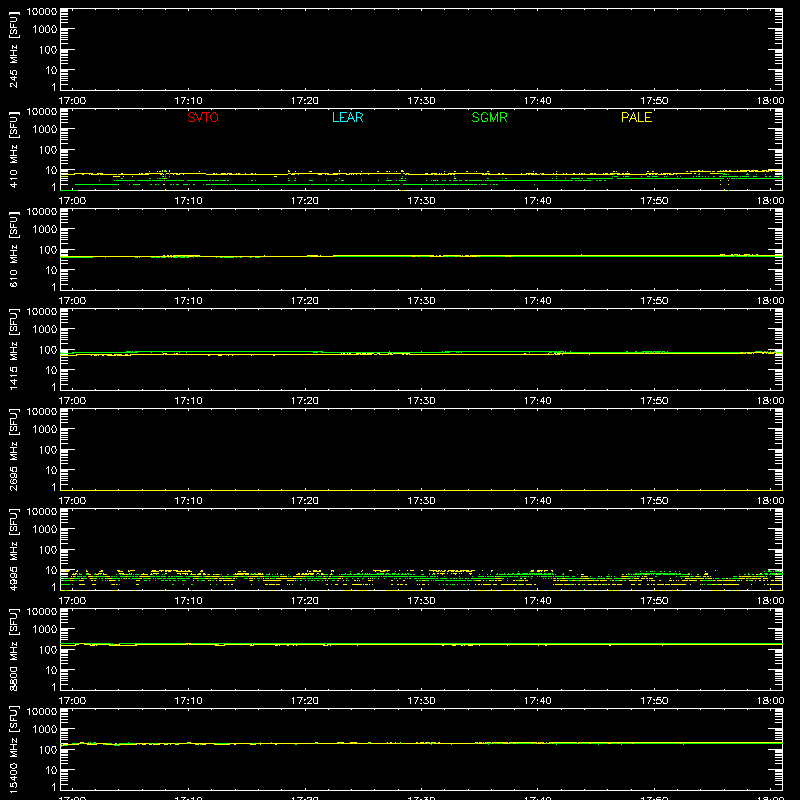The height and width of the screenshot is (800, 800).
Task: Click the green SGMR station label
Action: (489, 117)
